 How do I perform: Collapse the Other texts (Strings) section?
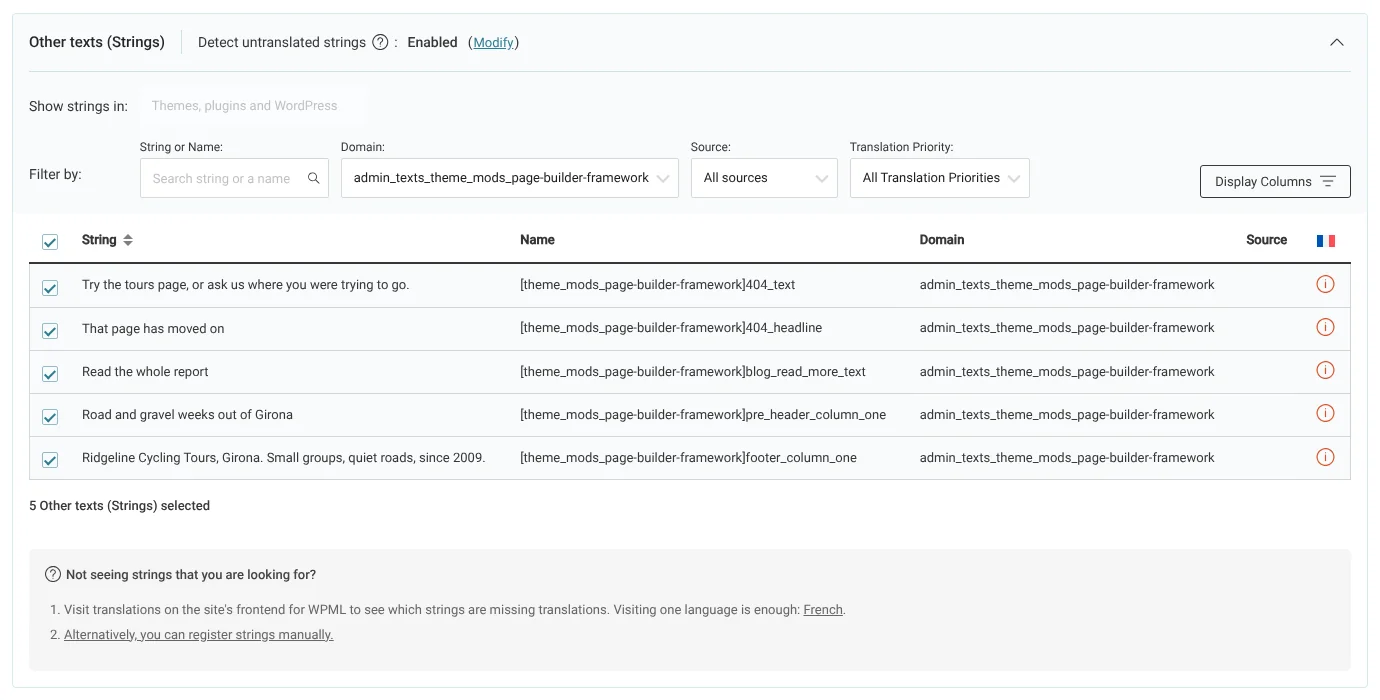pyautogui.click(x=1336, y=42)
